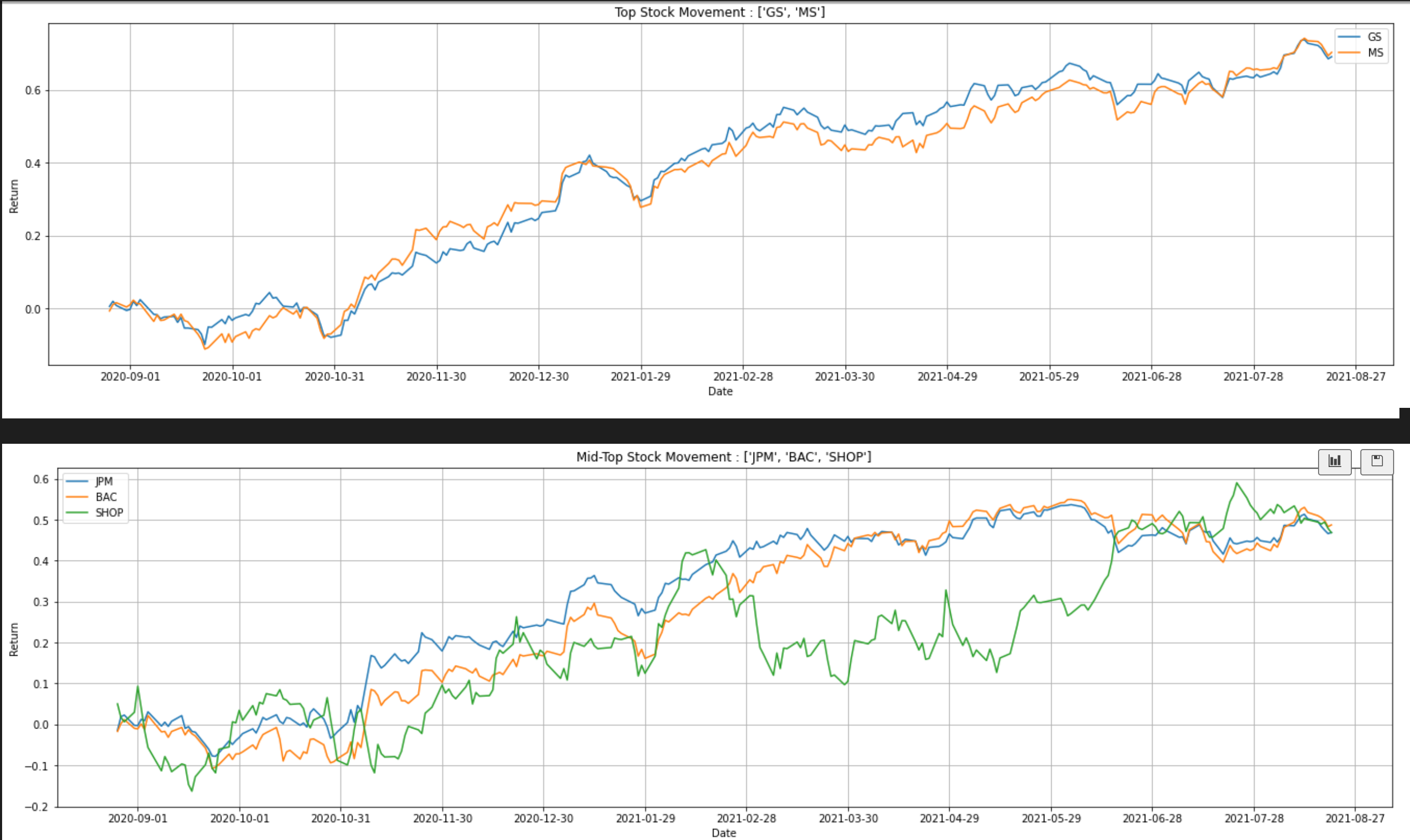The image size is (1410, 840).
Task: Click the 2021-04-29 tick on the top chart
Action: (948, 376)
